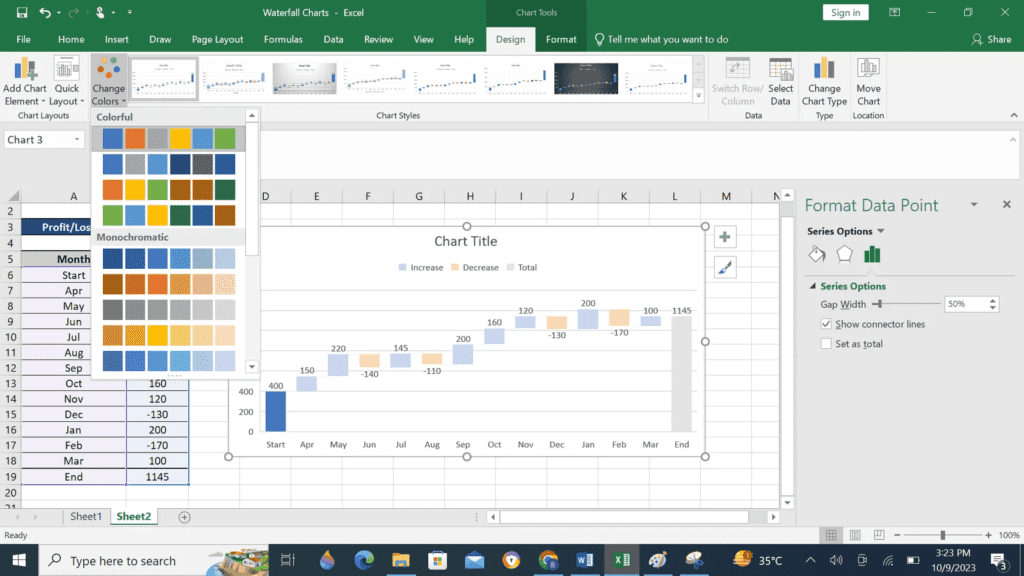
Task: Open Sheet1 tab at the bottom
Action: 85,516
